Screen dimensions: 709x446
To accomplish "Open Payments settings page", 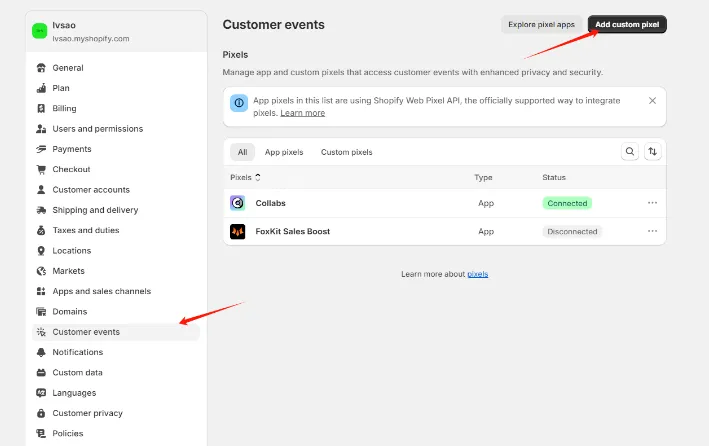I will coord(116,149).
